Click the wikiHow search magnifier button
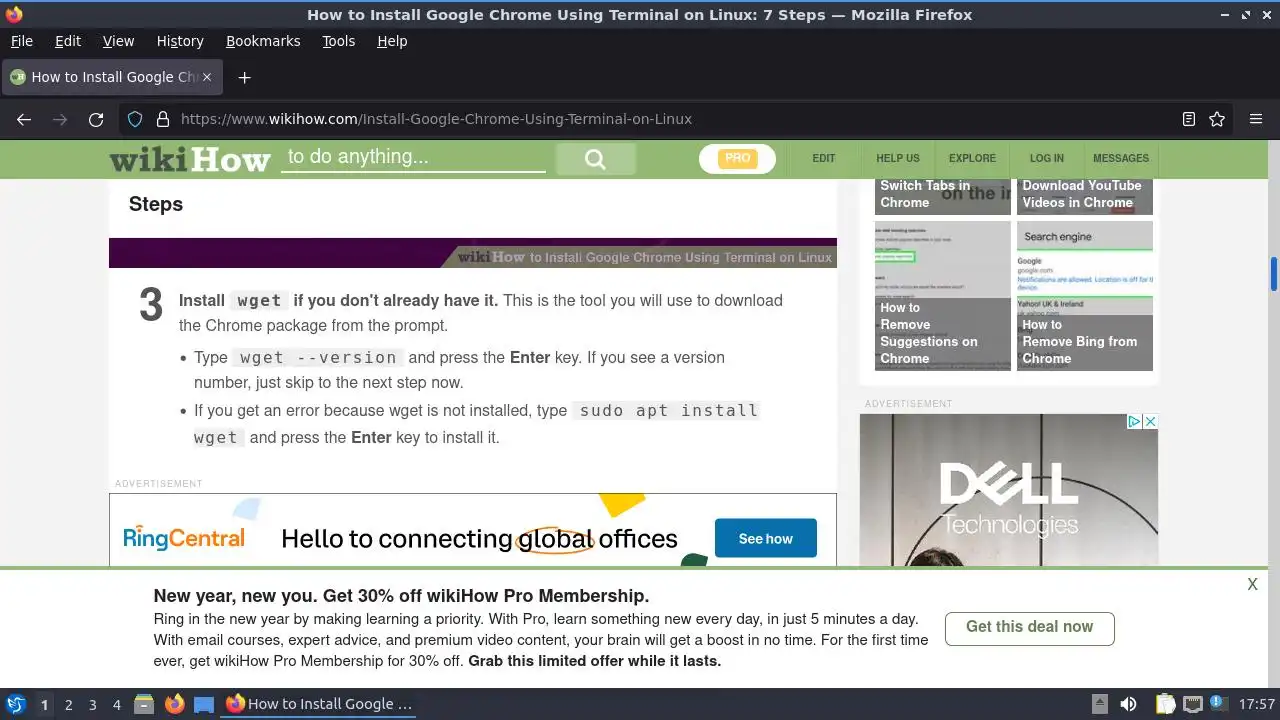 click(595, 159)
